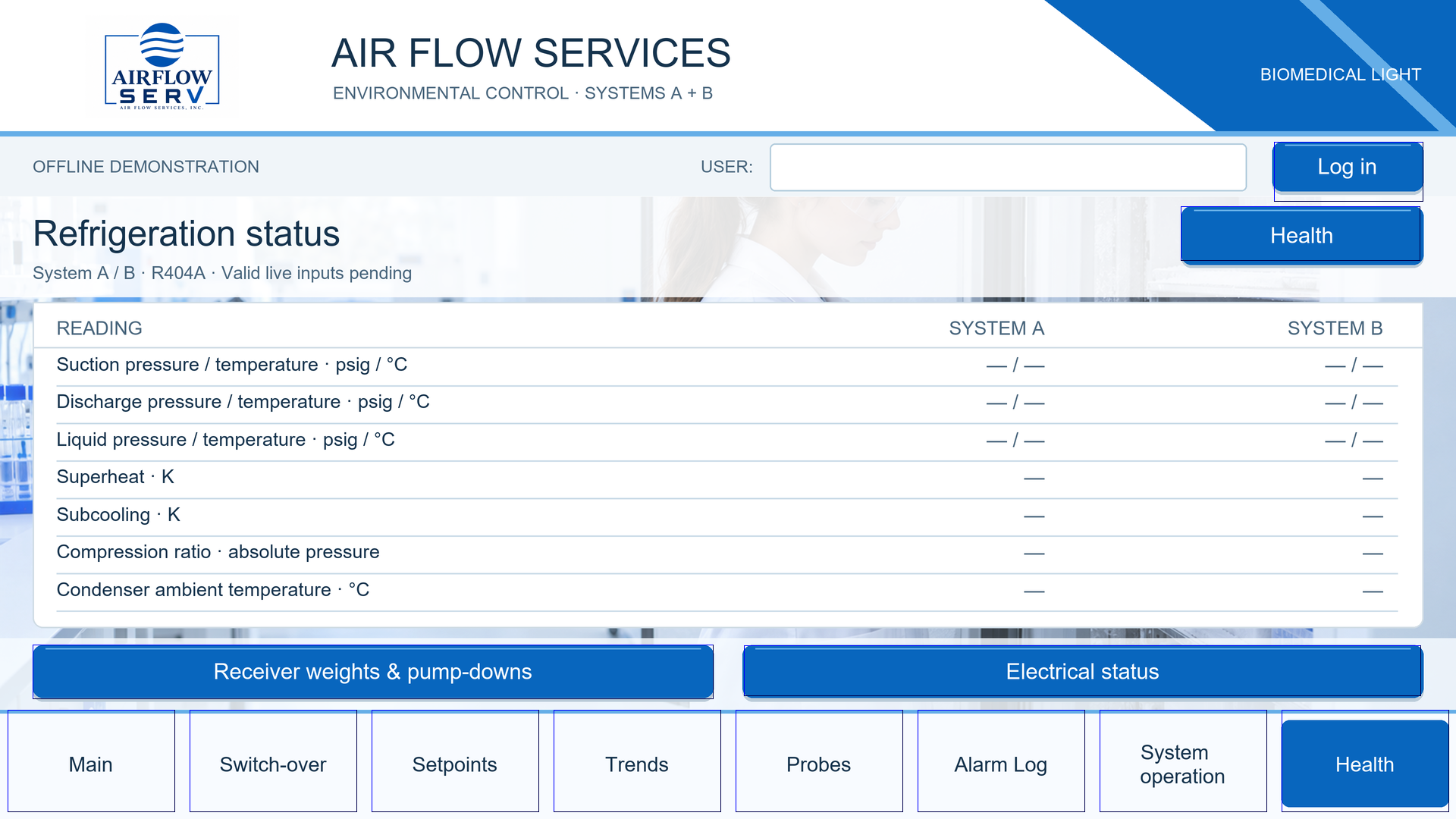Click the Refrigeration status heading

(187, 234)
